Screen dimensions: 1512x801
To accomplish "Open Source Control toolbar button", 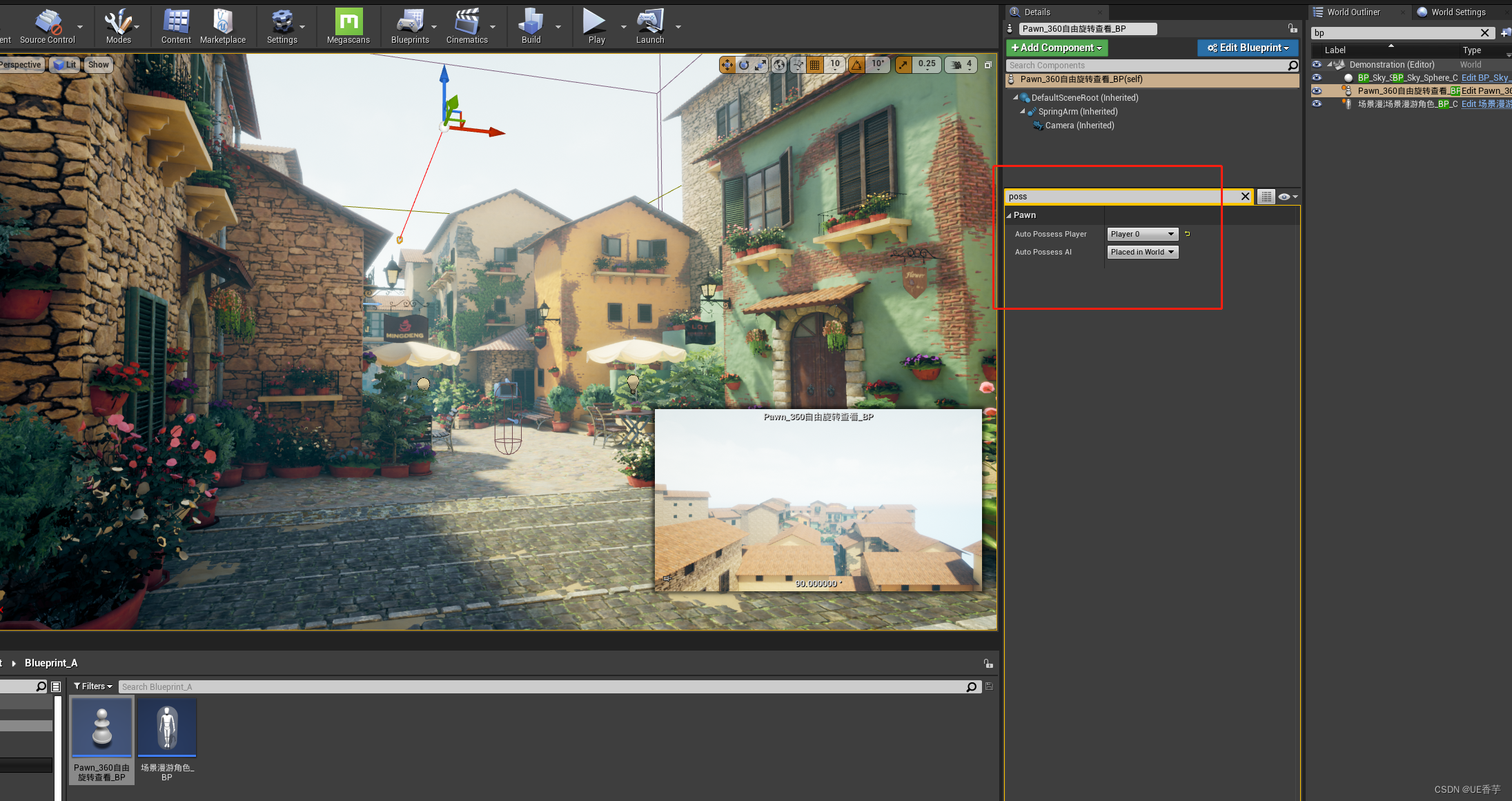I will coord(48,26).
